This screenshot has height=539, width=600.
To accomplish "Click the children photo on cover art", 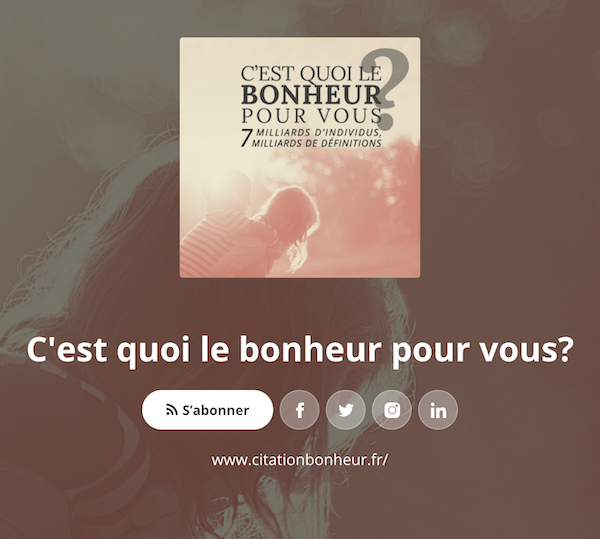I will click(x=253, y=230).
